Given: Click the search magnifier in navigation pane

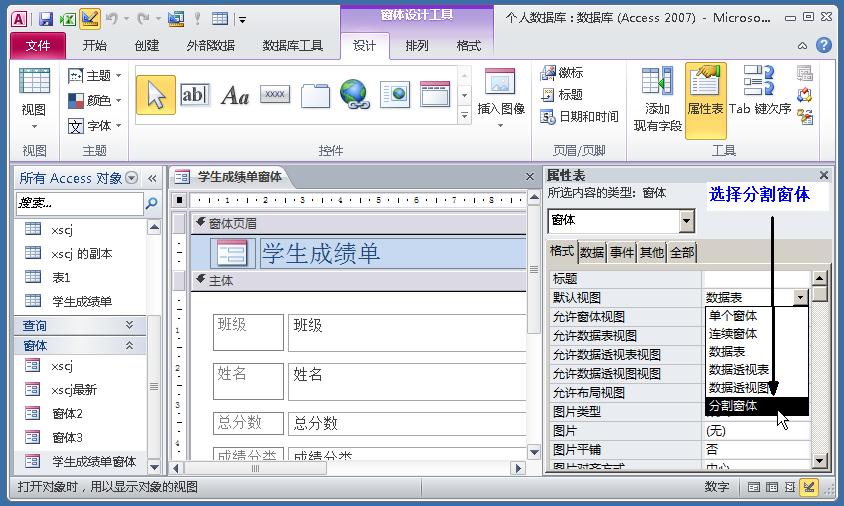Looking at the screenshot, I should 152,203.
